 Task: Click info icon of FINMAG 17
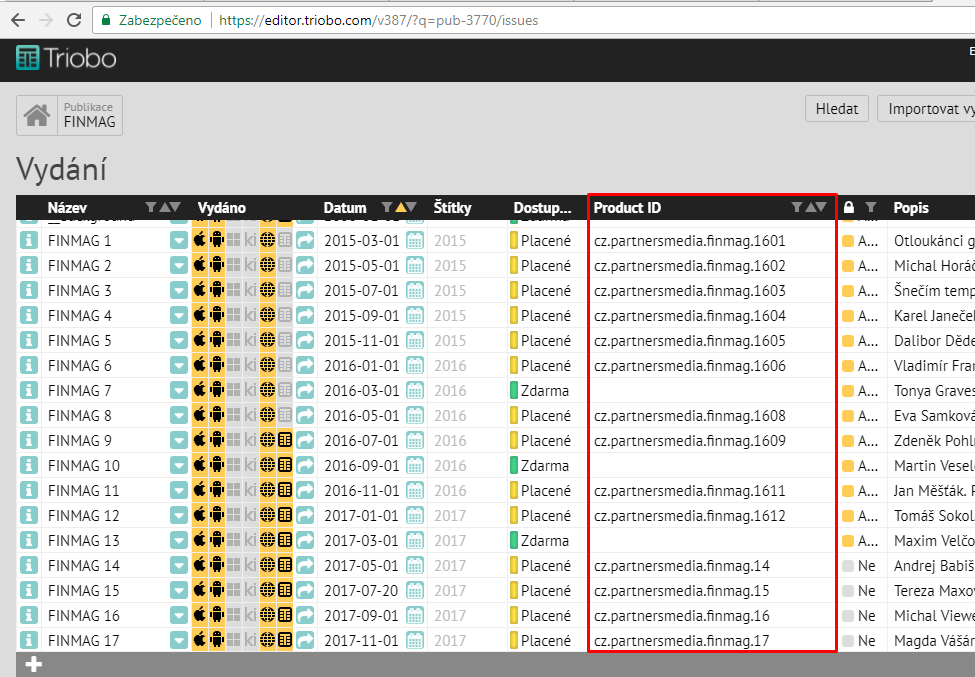(x=29, y=640)
